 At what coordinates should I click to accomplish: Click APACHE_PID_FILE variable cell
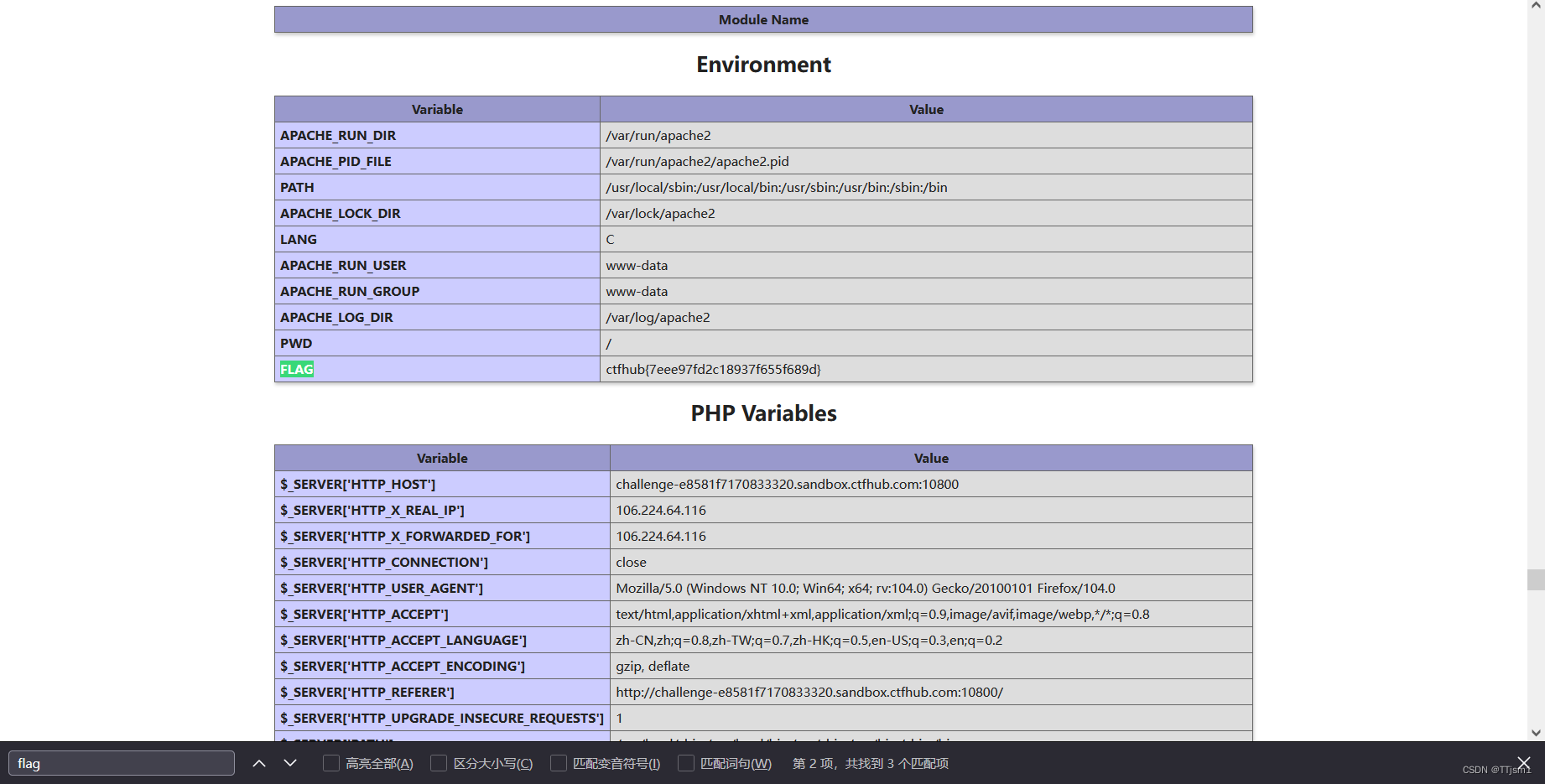click(x=437, y=161)
